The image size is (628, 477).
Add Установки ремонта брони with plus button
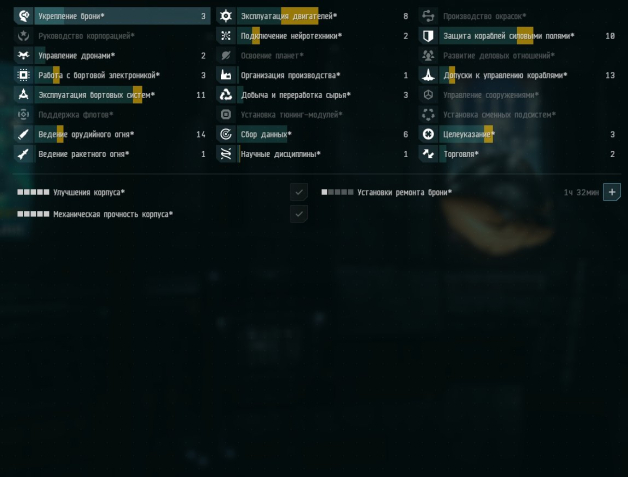click(x=612, y=192)
